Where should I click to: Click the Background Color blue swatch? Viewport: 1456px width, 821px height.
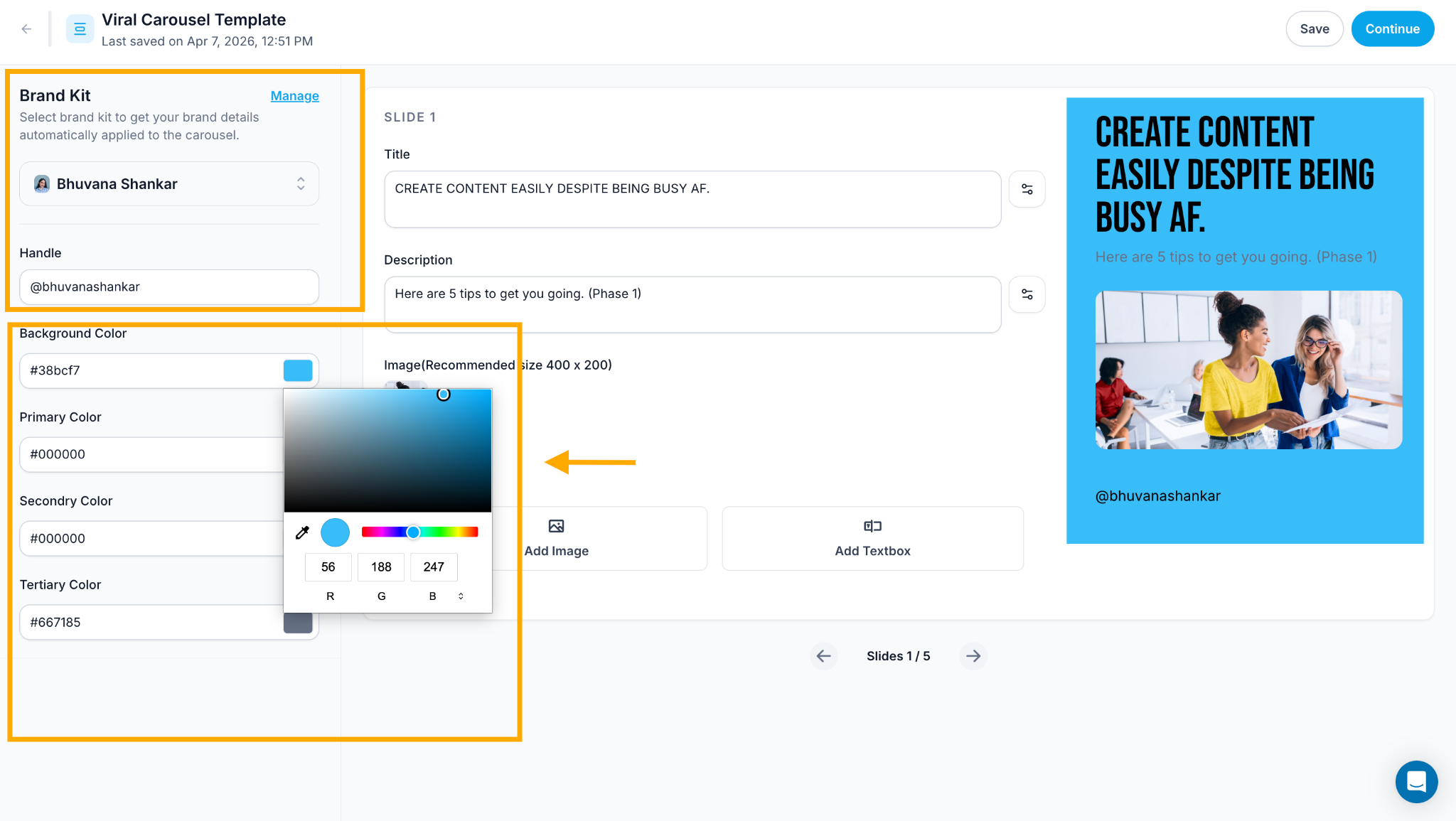(298, 370)
